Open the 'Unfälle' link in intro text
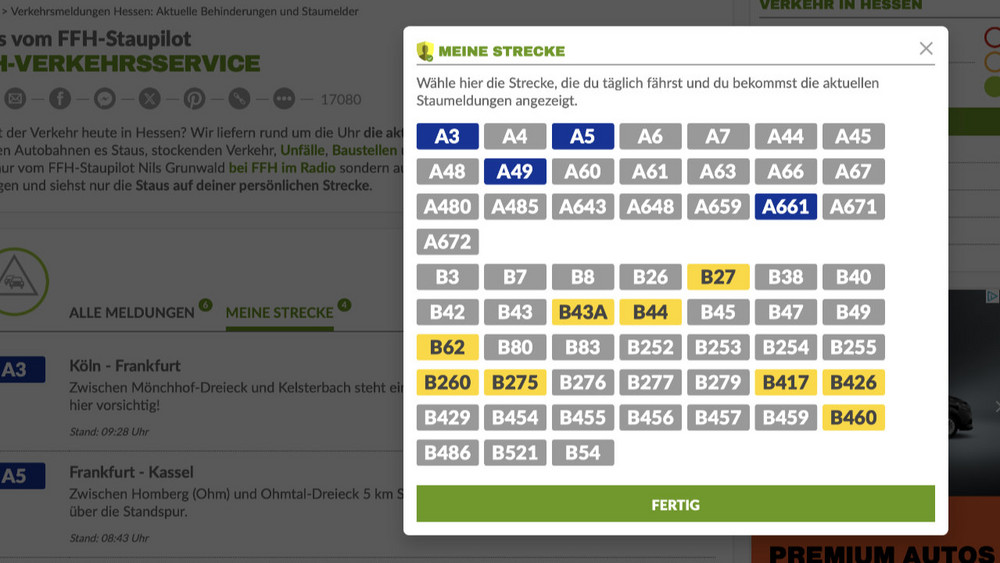The image size is (1000, 563). (x=301, y=150)
